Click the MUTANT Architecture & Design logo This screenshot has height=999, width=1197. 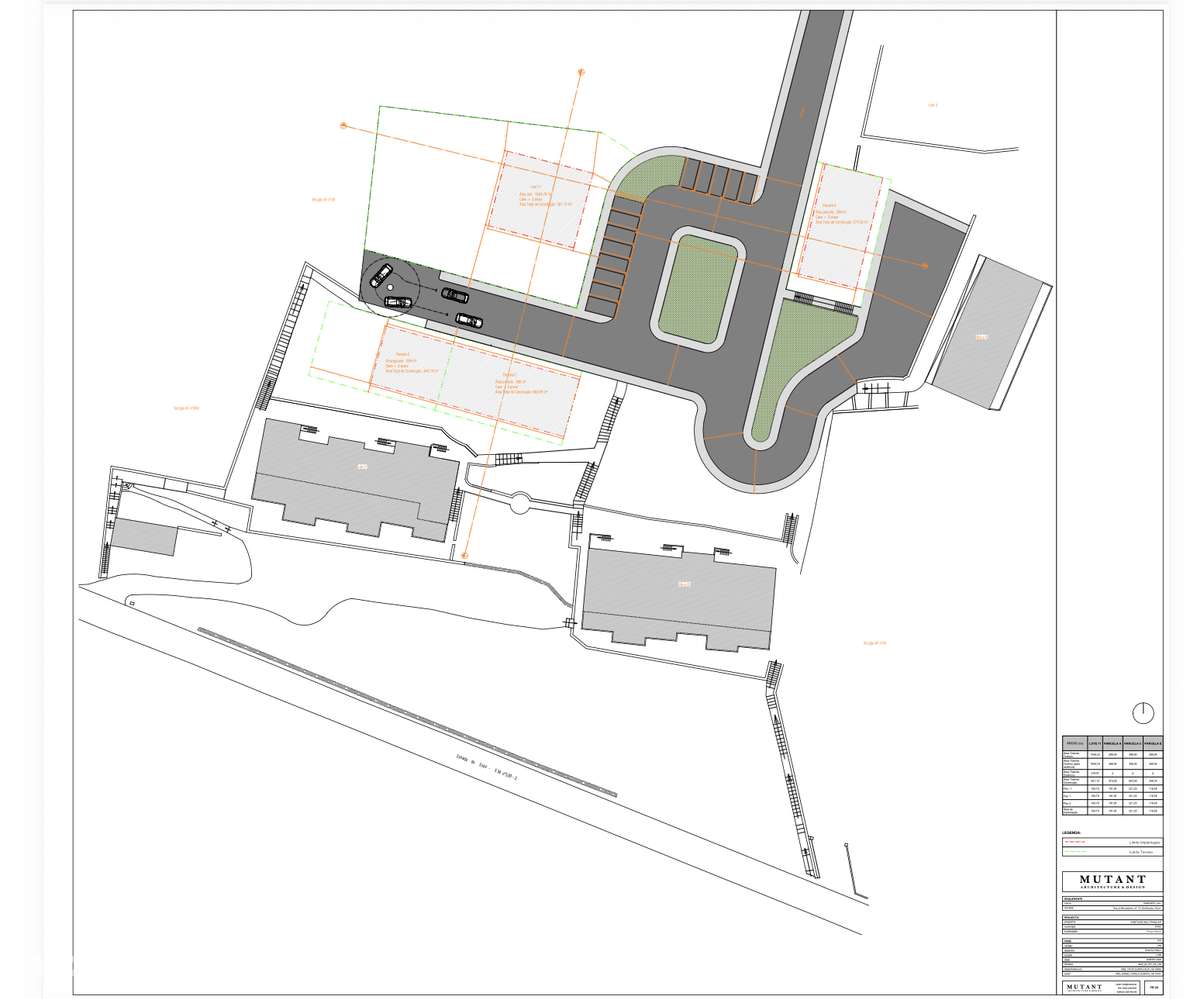(1112, 881)
